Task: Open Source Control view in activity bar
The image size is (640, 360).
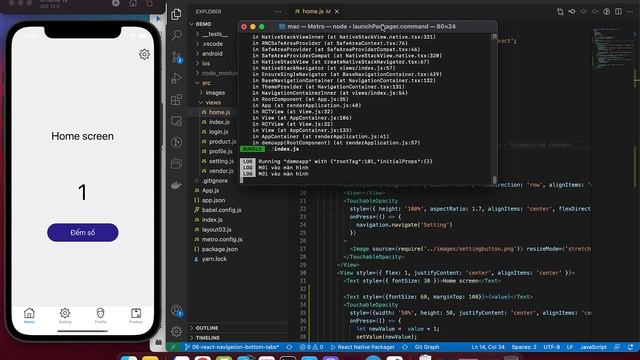Action: click(x=176, y=57)
